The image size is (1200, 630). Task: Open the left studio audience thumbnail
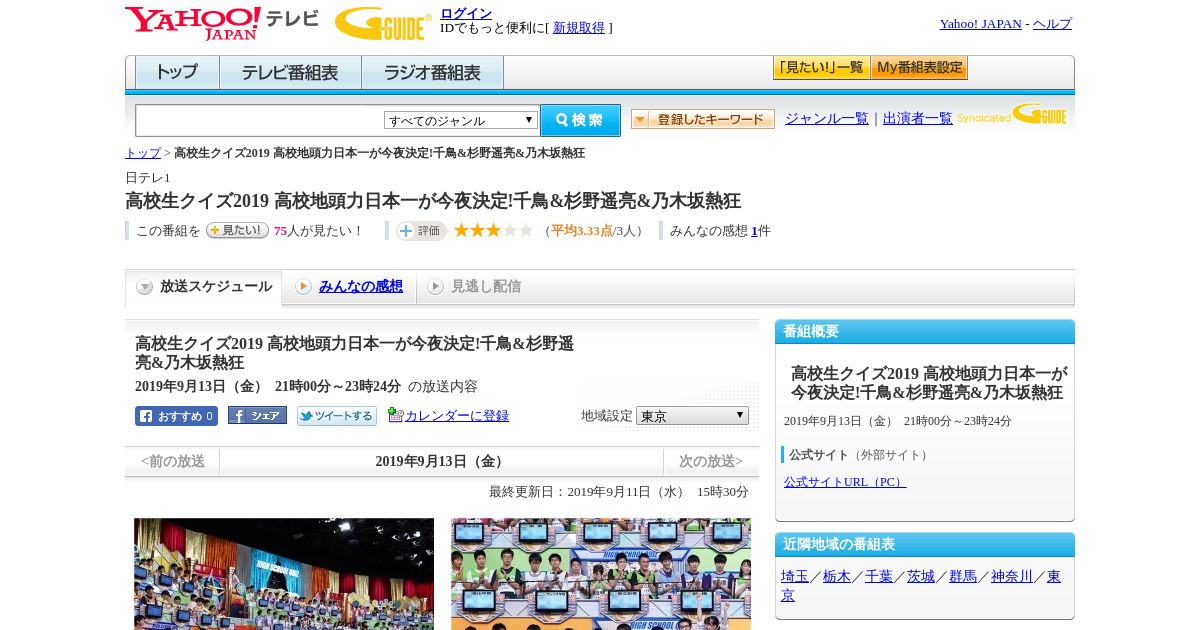pos(284,574)
